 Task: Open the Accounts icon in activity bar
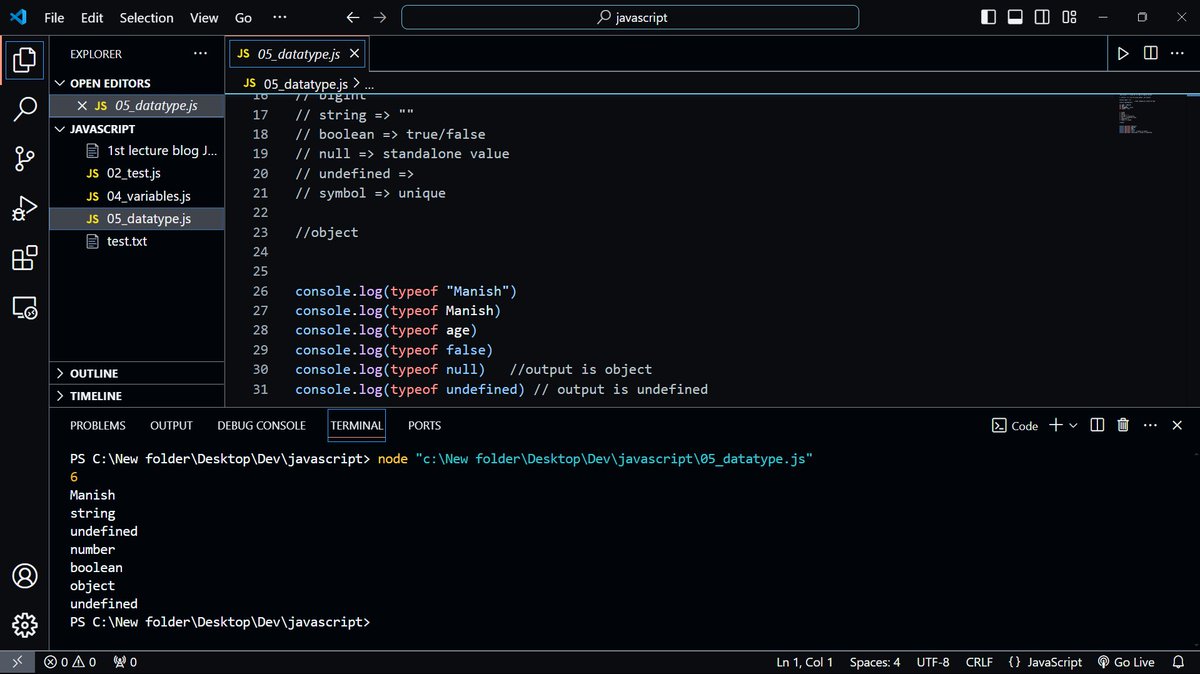coord(24,576)
